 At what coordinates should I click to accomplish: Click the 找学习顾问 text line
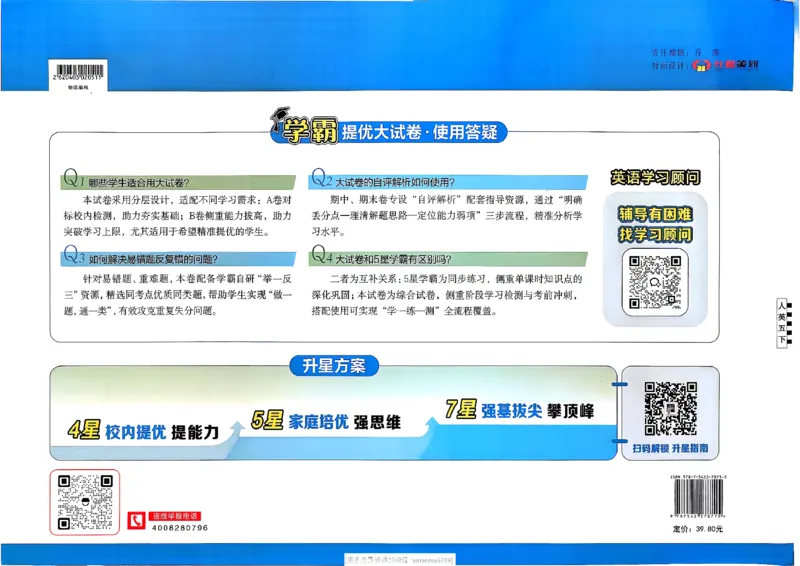pos(655,235)
